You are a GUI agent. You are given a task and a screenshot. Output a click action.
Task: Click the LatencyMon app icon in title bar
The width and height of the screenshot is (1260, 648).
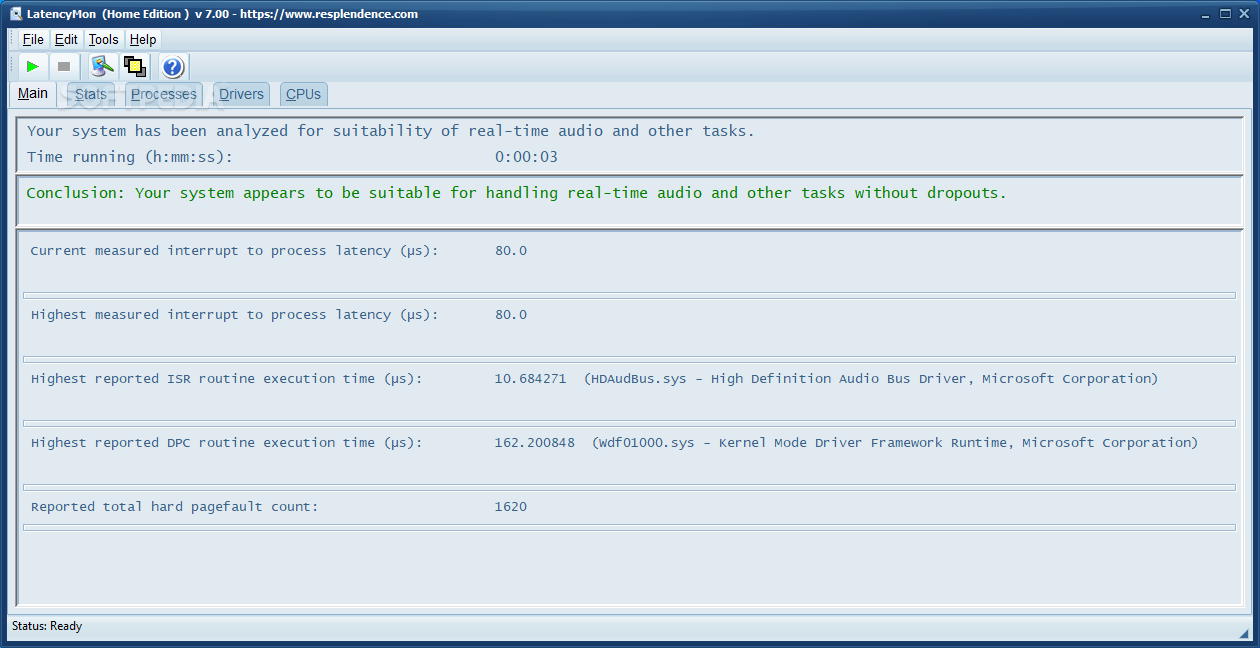click(16, 14)
